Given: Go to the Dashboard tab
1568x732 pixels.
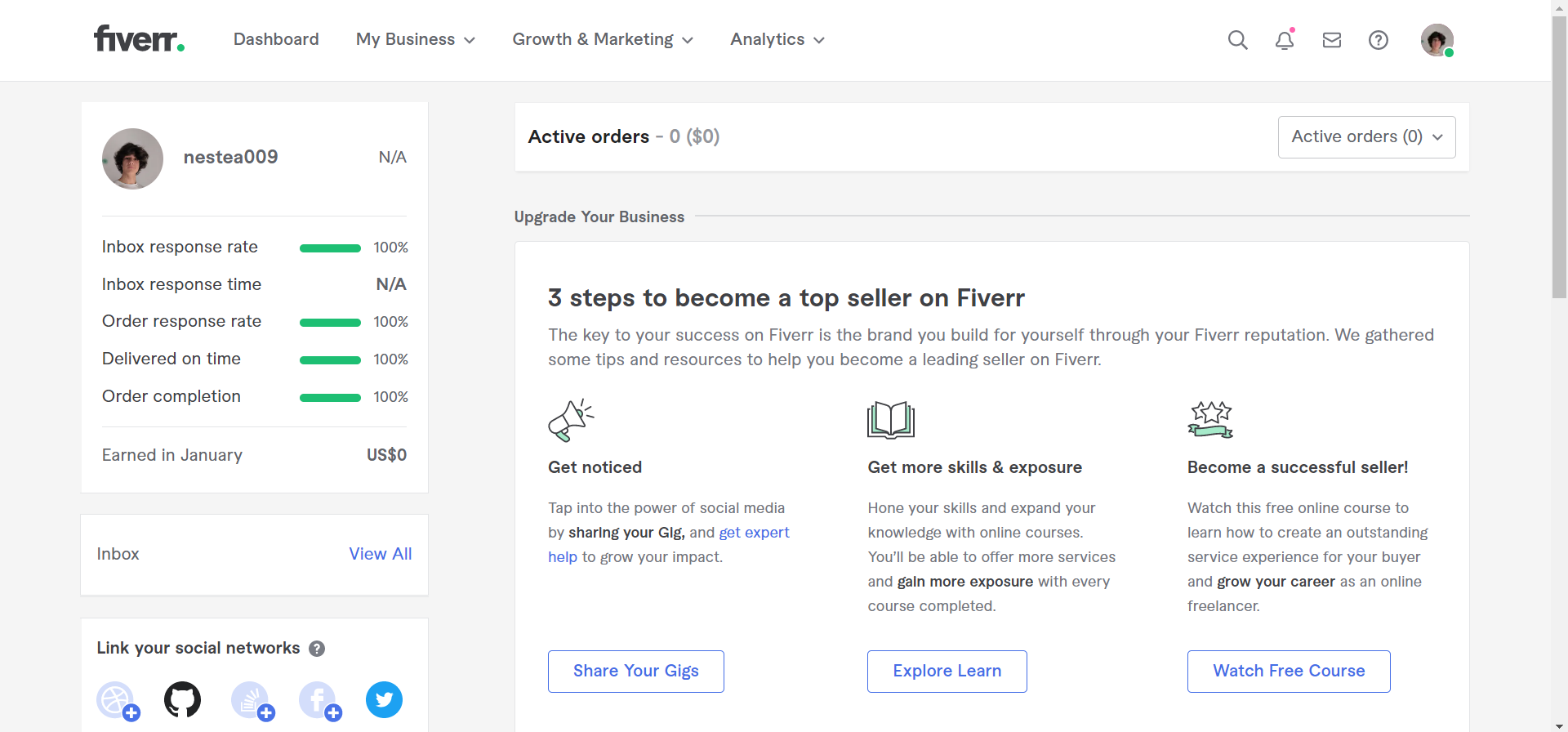Looking at the screenshot, I should [x=276, y=39].
